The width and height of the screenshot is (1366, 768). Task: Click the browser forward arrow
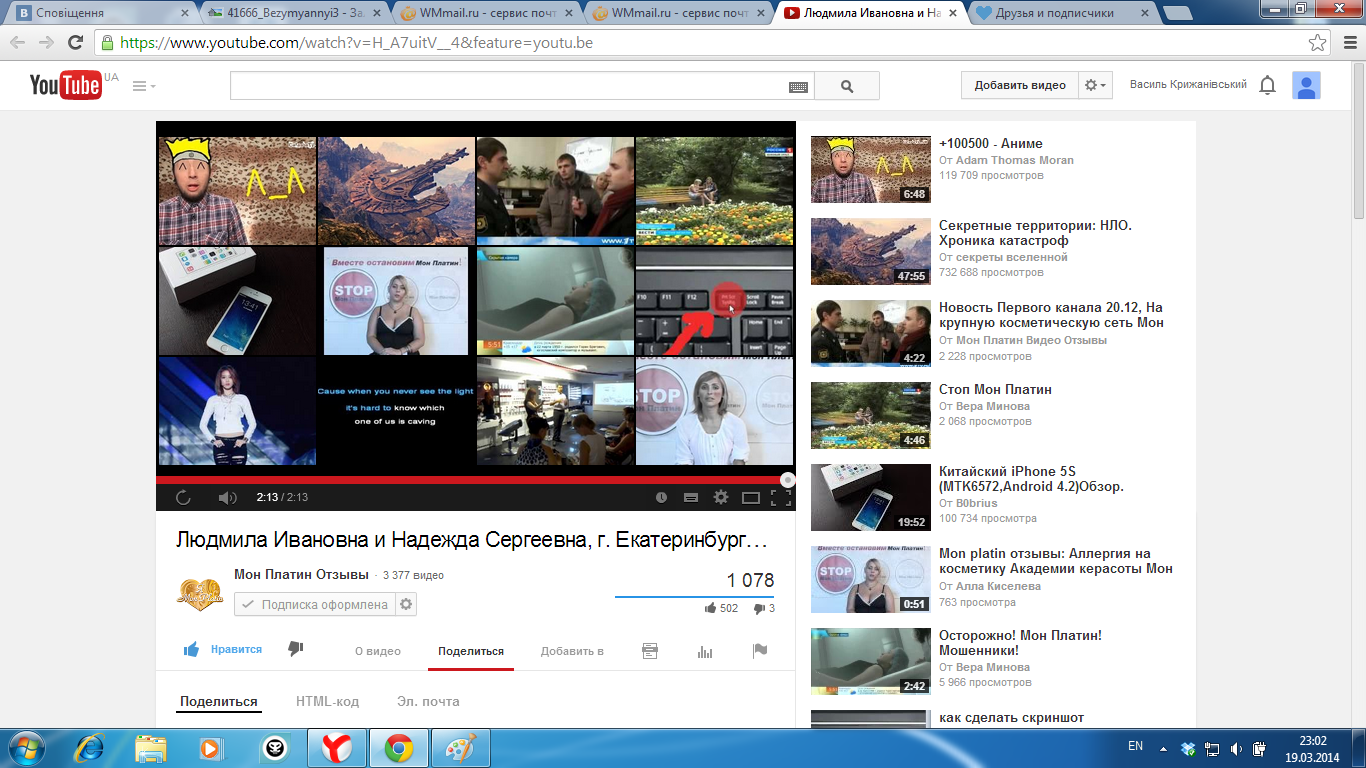[46, 43]
